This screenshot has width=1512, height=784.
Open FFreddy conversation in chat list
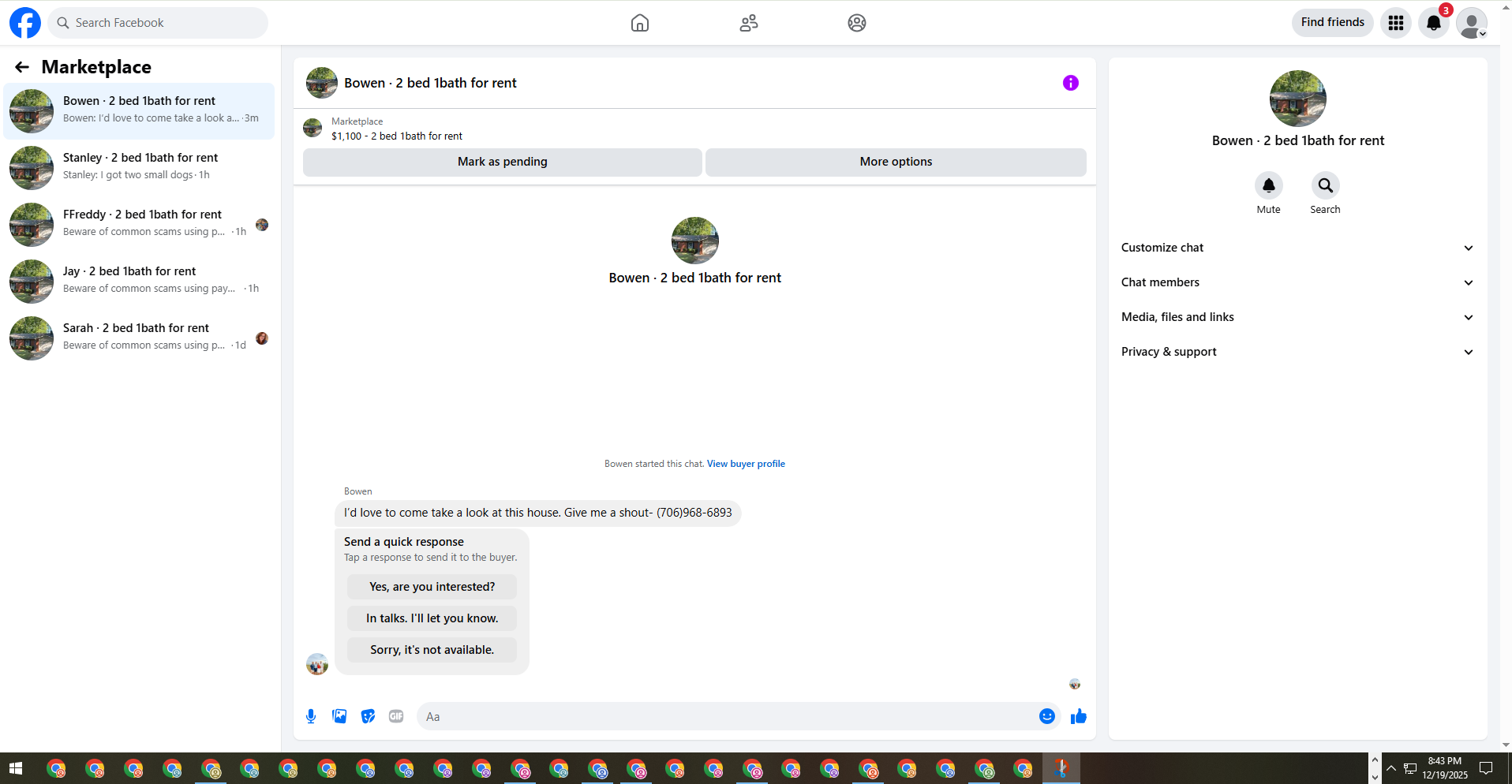pyautogui.click(x=139, y=225)
